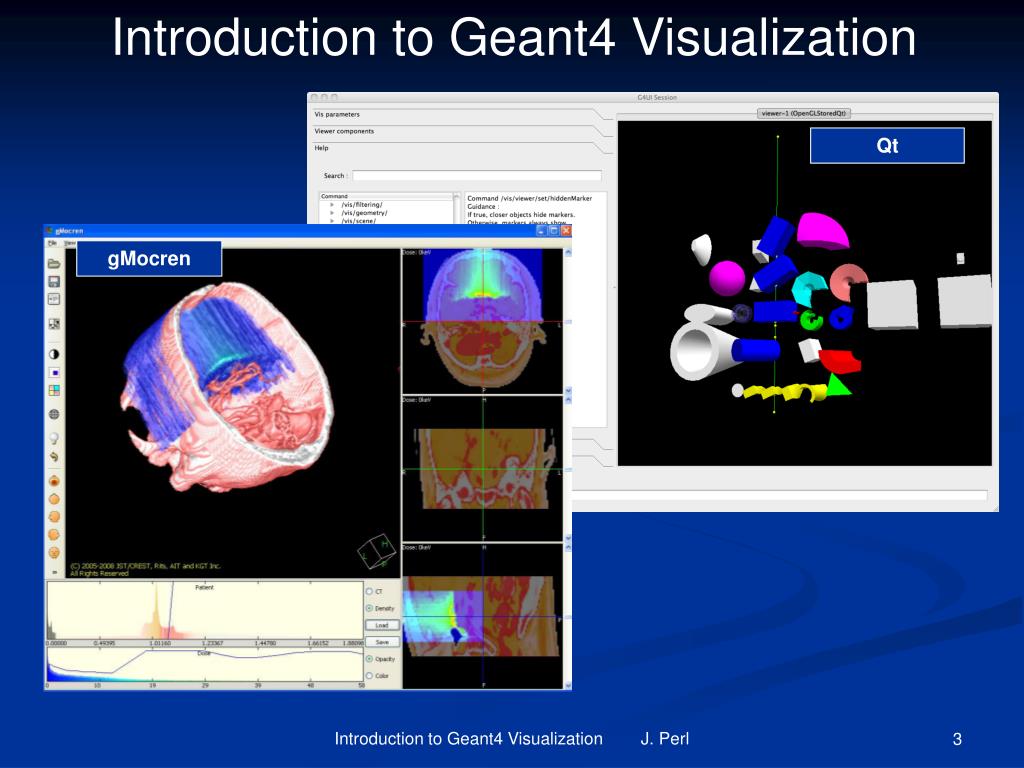This screenshot has width=1024, height=768.
Task: Click the copyright text in gMocren 3D view
Action: (145, 569)
